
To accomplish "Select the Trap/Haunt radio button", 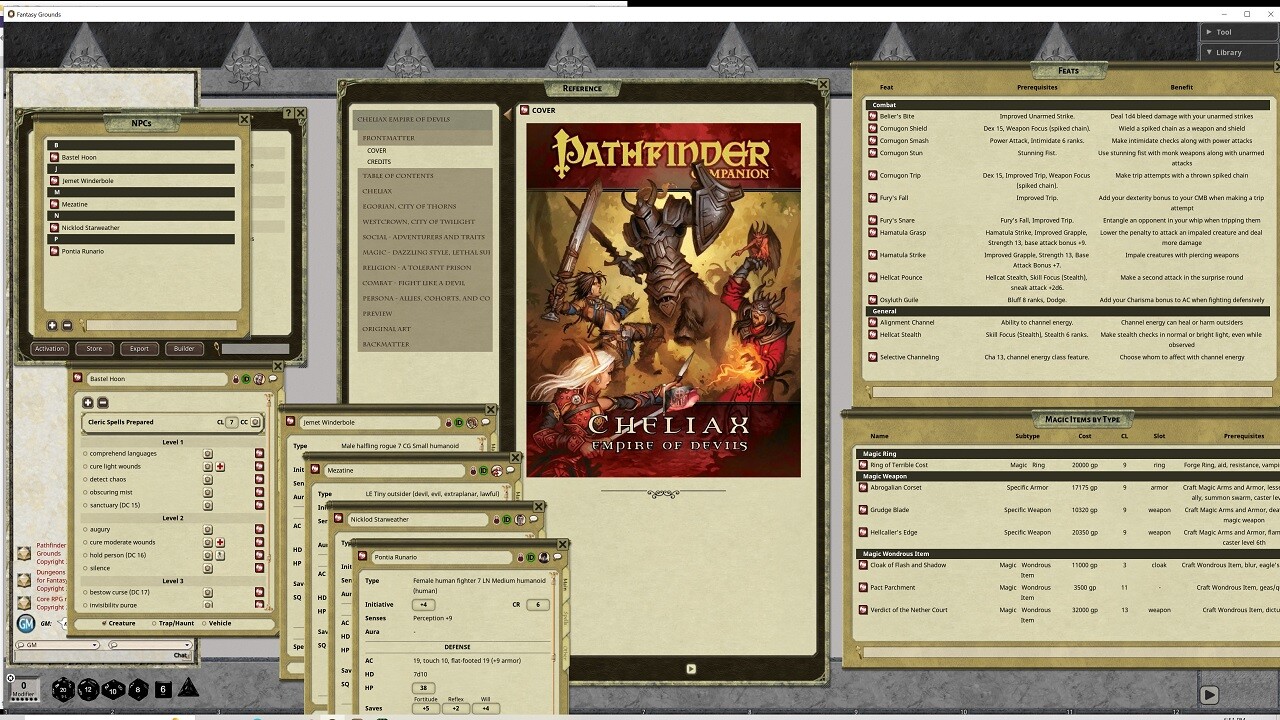I will (x=154, y=623).
